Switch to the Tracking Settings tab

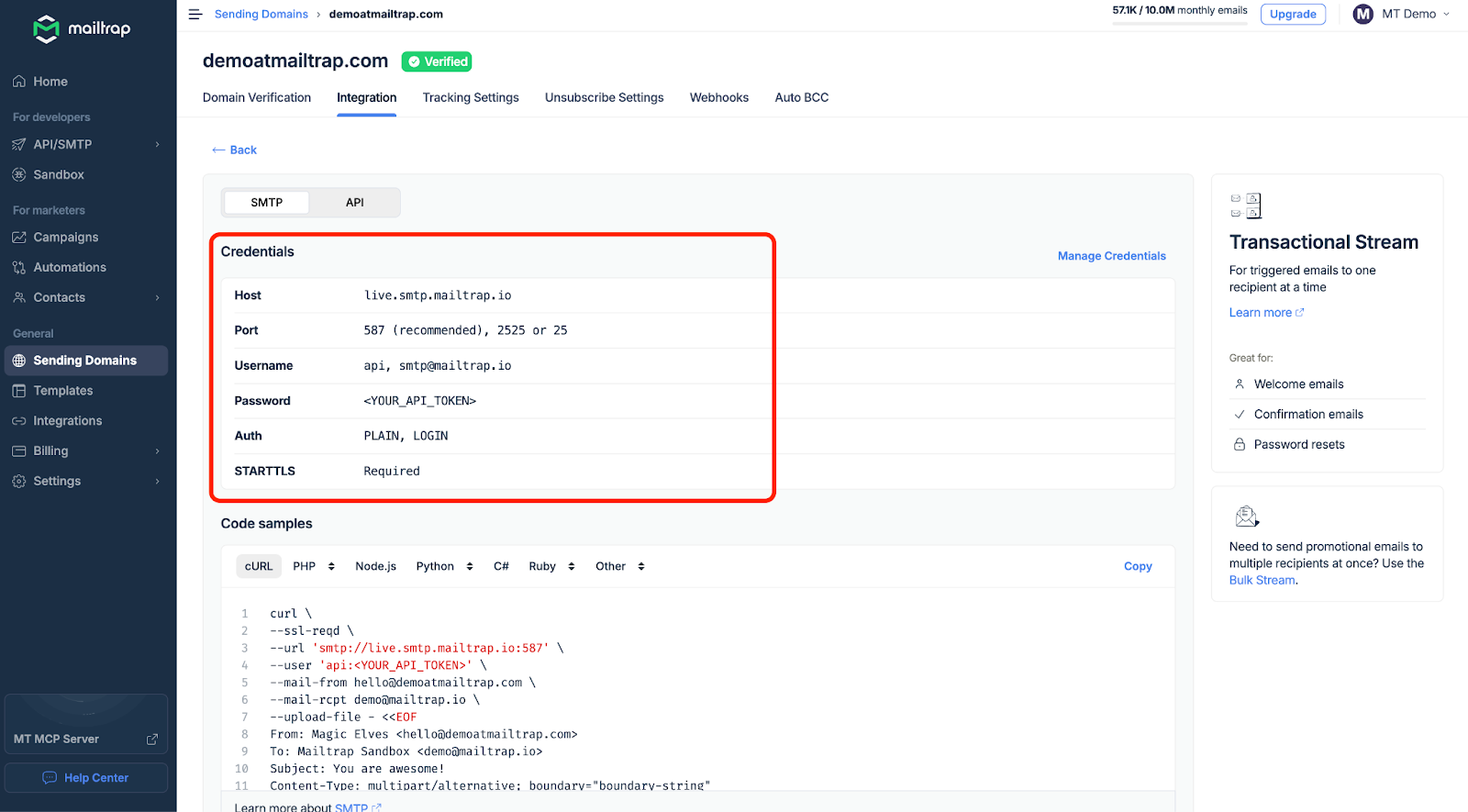(x=471, y=97)
